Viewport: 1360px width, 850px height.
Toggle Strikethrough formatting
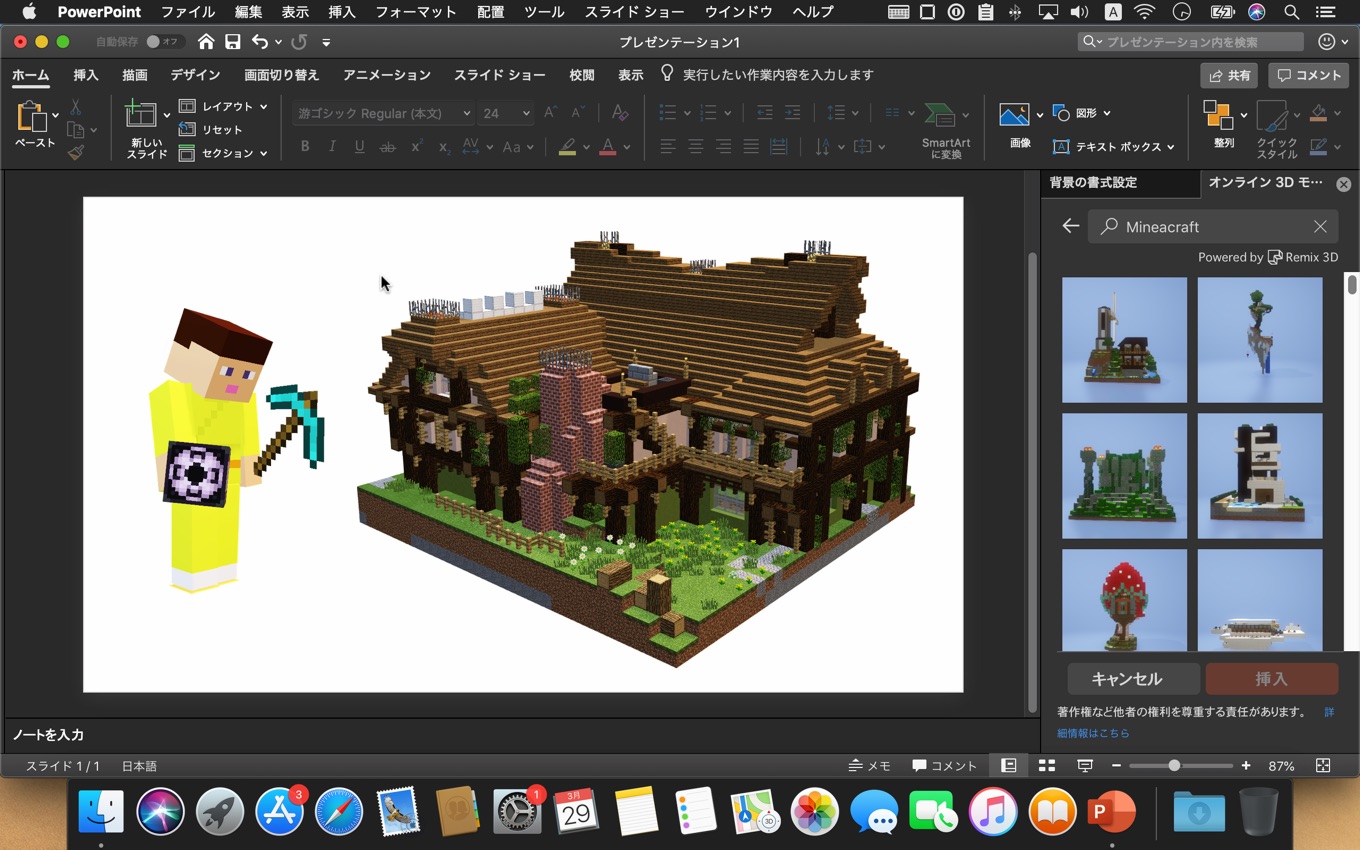coord(388,147)
